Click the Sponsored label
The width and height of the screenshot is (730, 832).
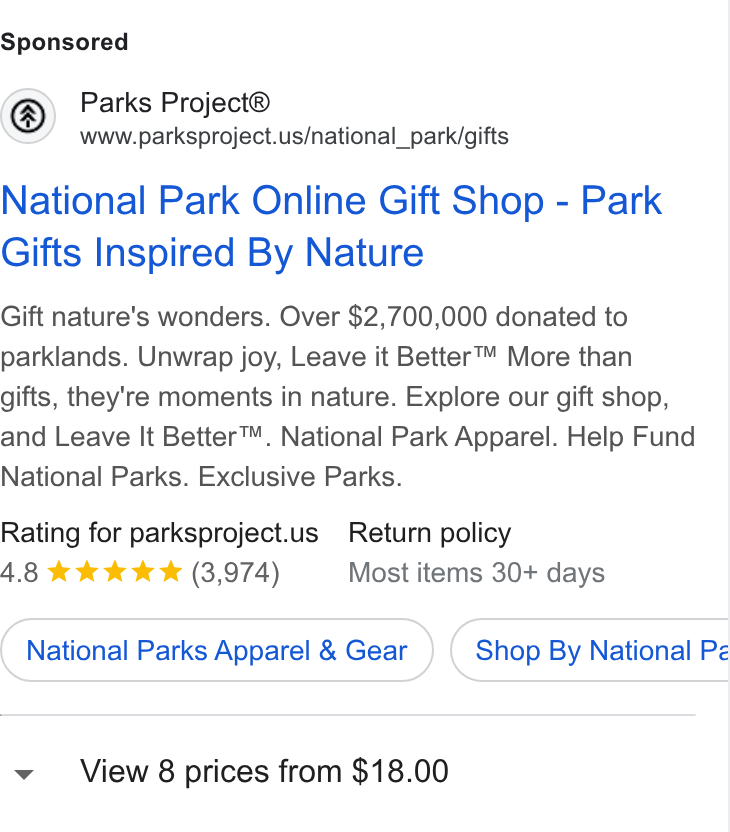[64, 42]
